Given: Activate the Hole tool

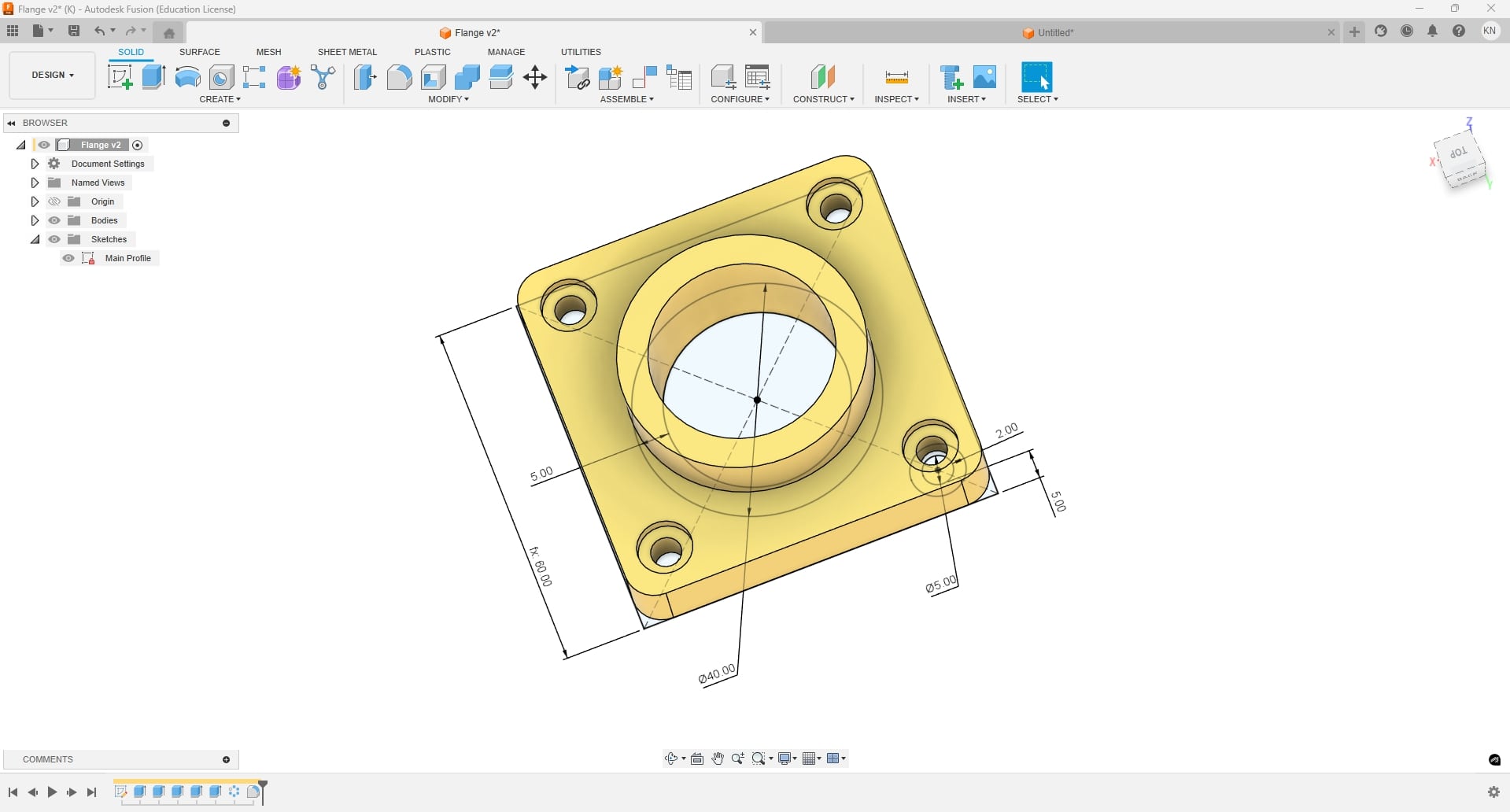Looking at the screenshot, I should point(222,77).
